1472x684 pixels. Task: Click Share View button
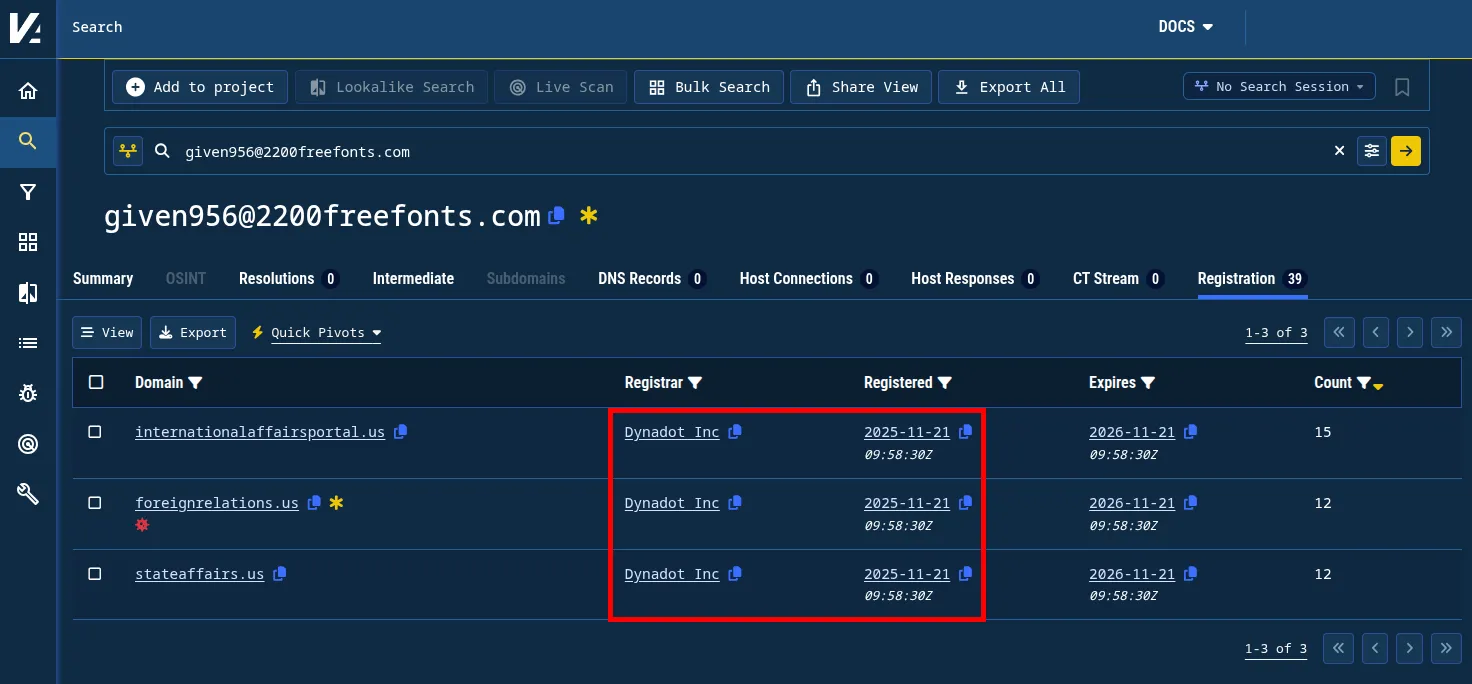pyautogui.click(x=862, y=87)
